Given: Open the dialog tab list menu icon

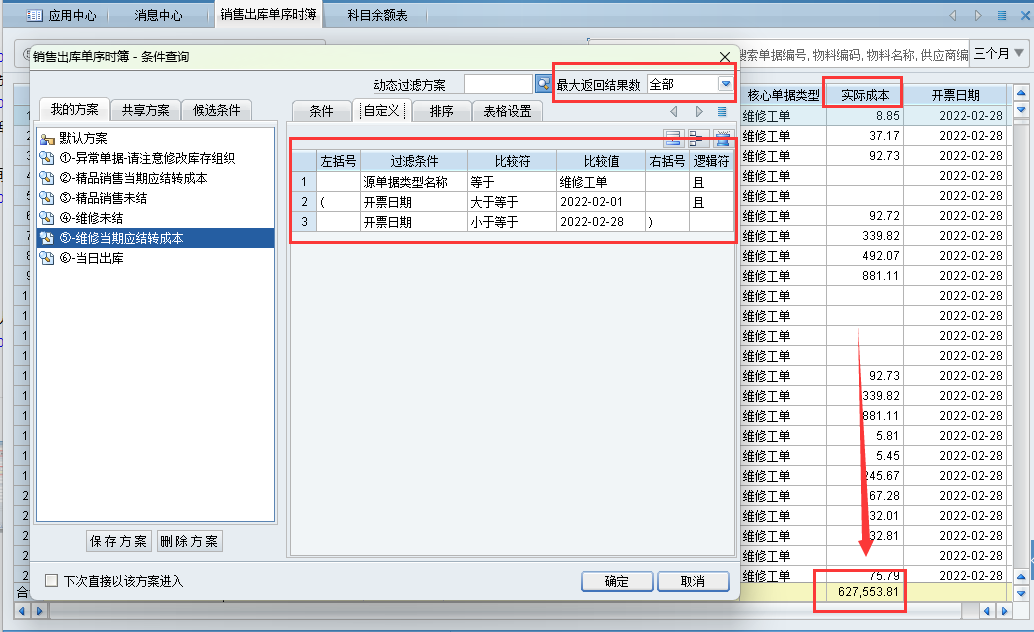Looking at the screenshot, I should click(722, 111).
